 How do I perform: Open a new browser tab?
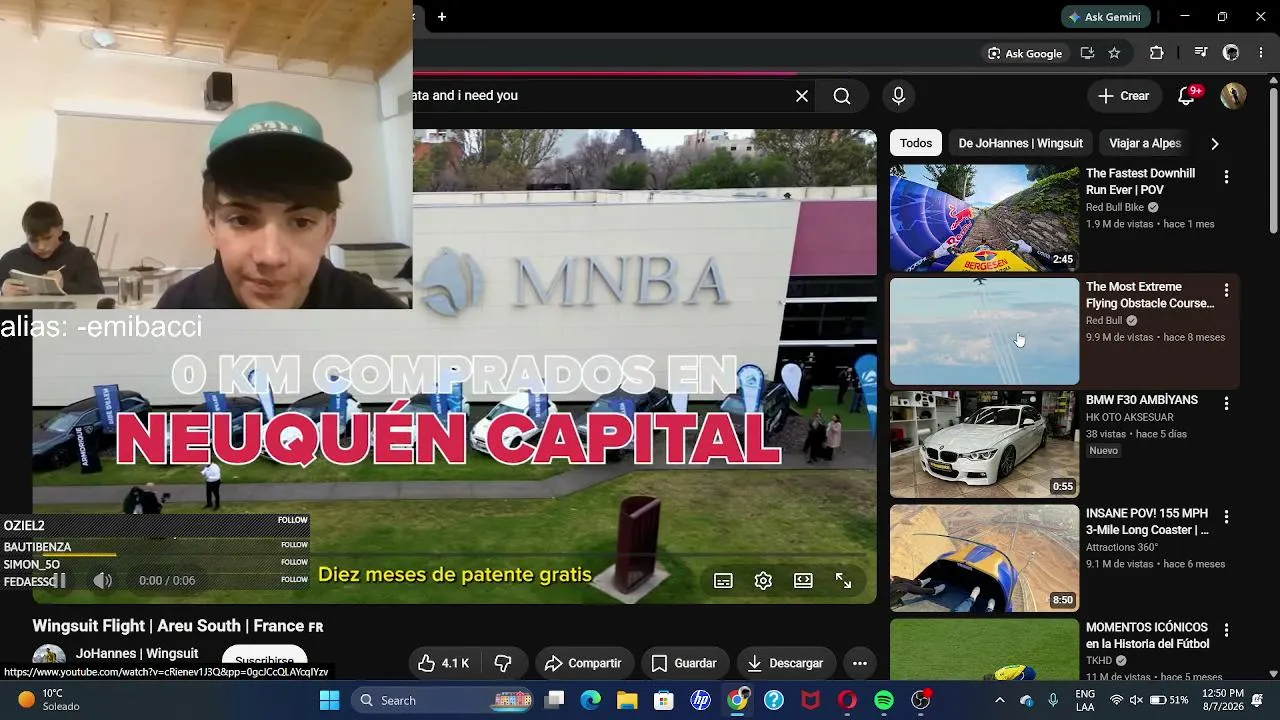(x=442, y=17)
